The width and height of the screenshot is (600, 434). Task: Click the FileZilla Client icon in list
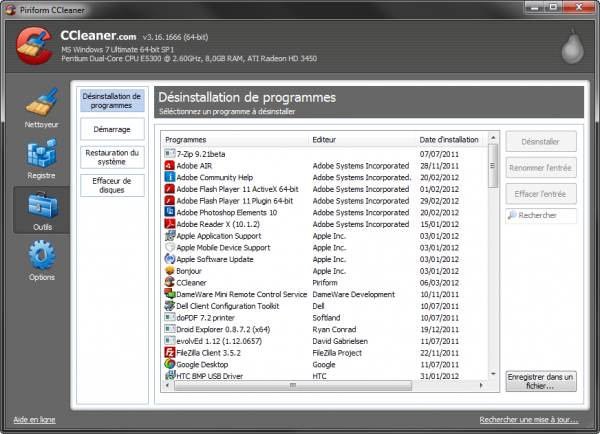coord(169,352)
